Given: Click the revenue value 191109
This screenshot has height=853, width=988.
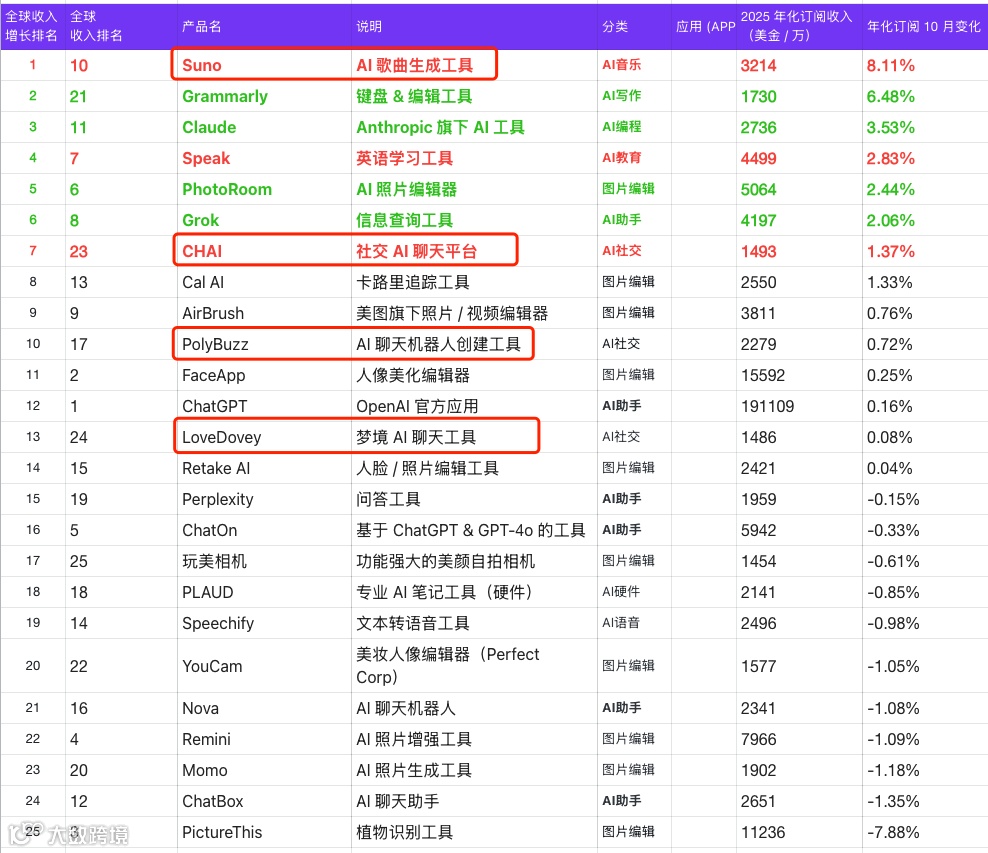Looking at the screenshot, I should point(767,406).
